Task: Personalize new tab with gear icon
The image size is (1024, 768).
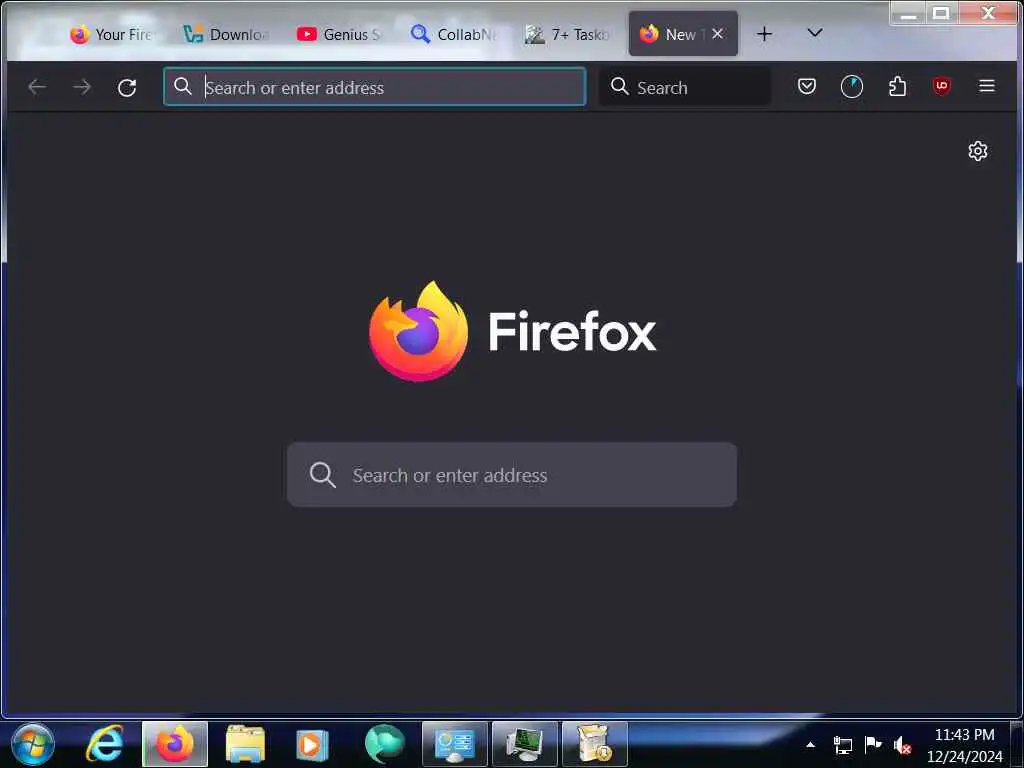Action: coord(978,151)
